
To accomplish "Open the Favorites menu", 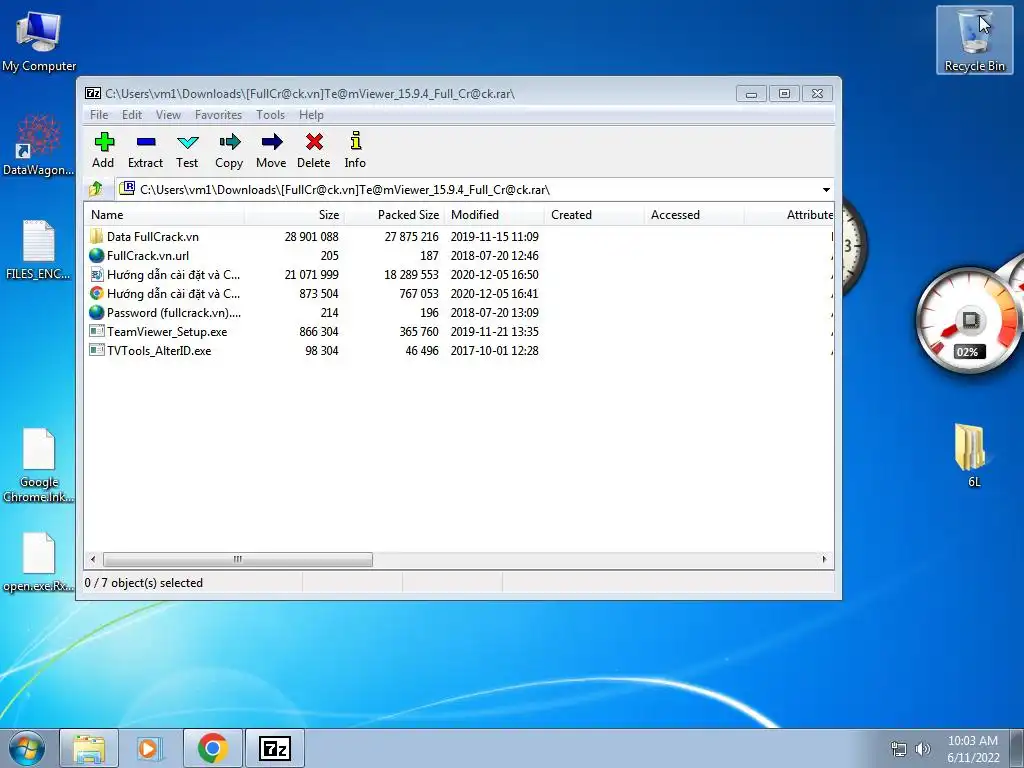I will [218, 115].
